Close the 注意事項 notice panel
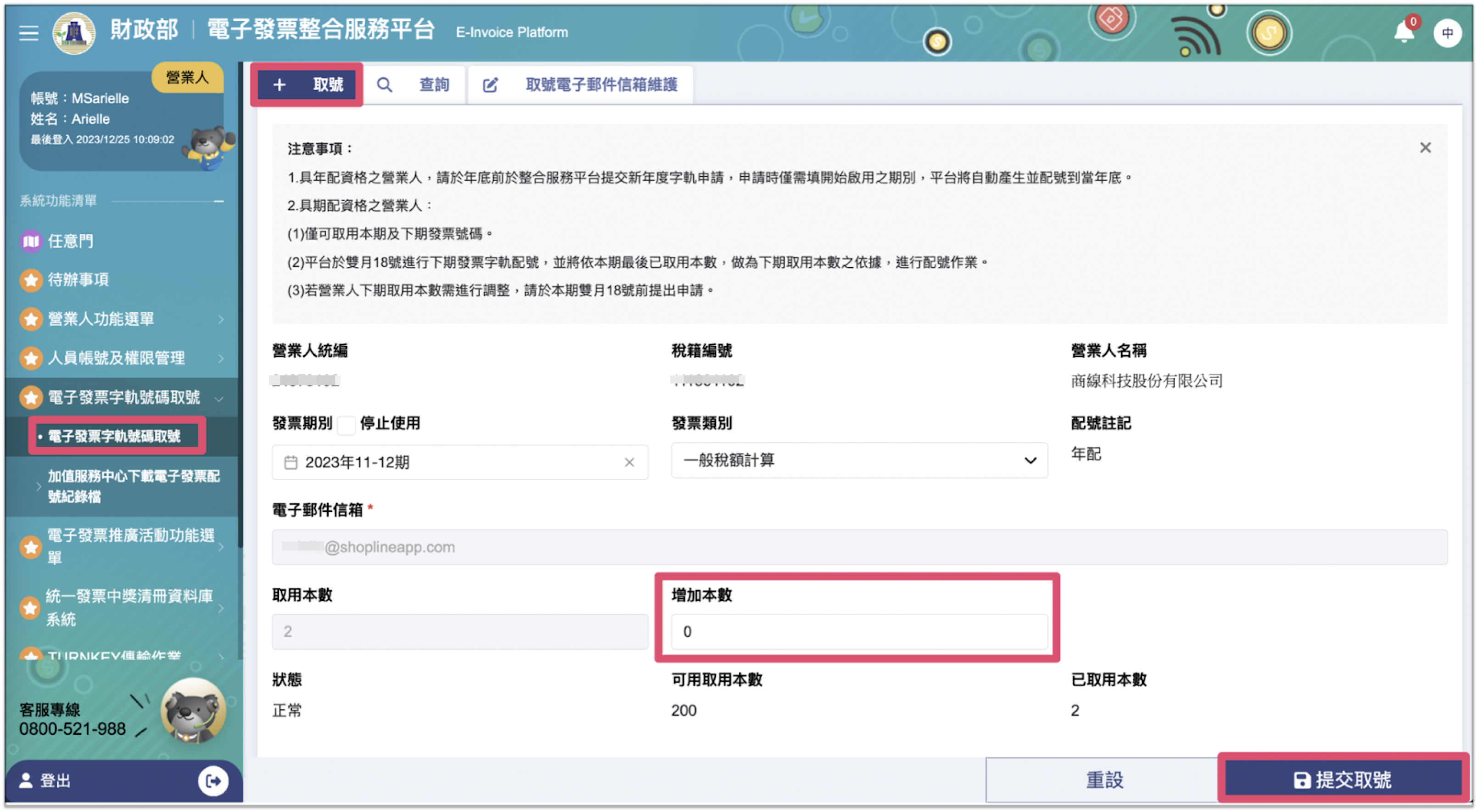The image size is (1478, 812). pyautogui.click(x=1425, y=148)
